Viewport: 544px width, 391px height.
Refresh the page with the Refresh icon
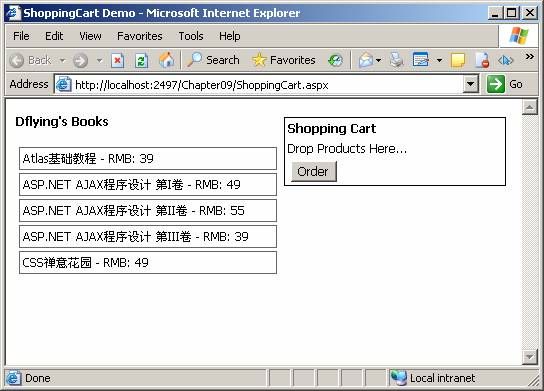141,61
